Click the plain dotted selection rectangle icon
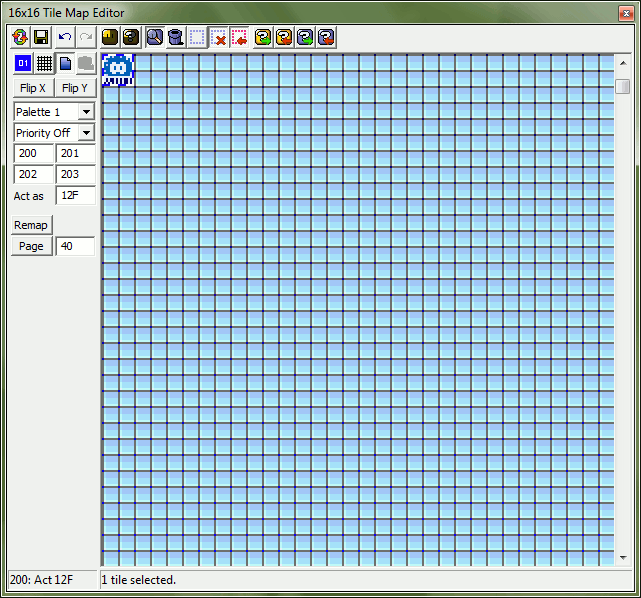 (197, 38)
